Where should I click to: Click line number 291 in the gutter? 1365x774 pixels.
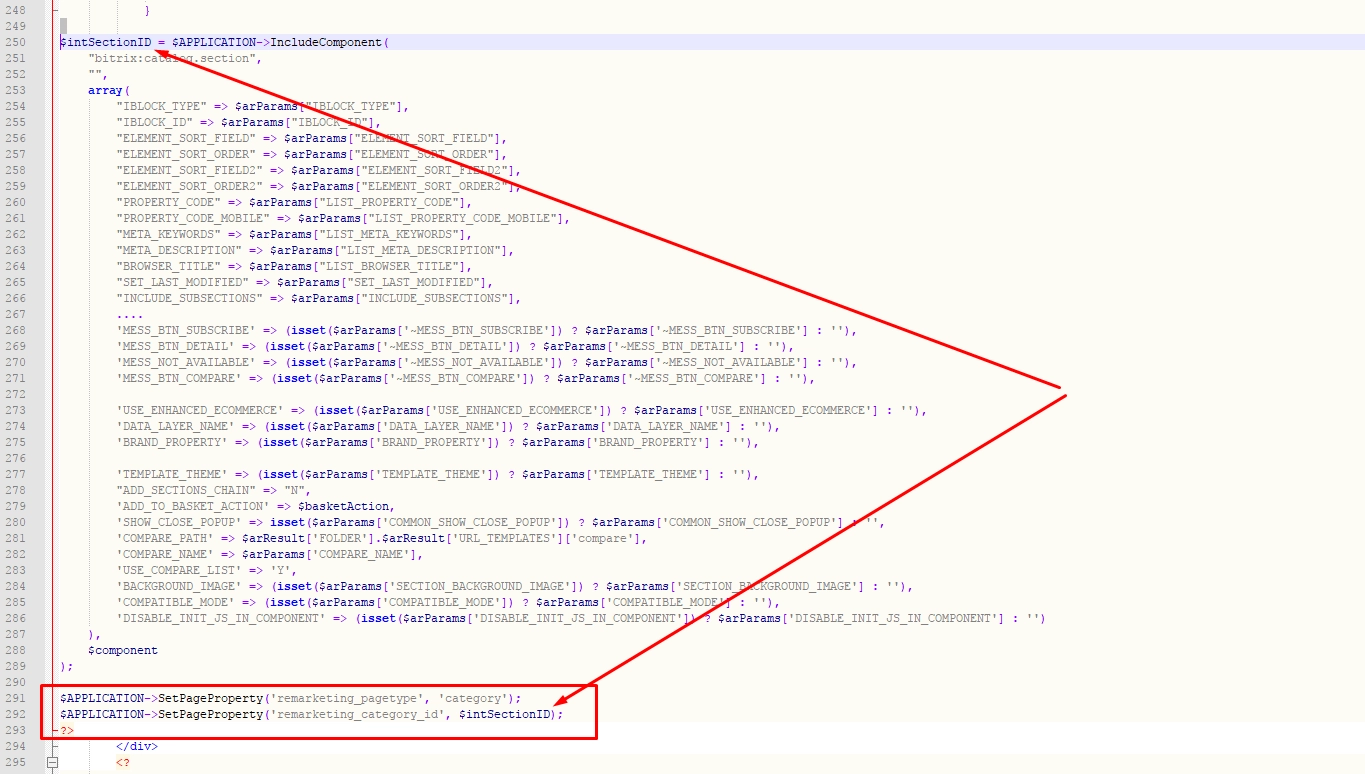pyautogui.click(x=14, y=698)
